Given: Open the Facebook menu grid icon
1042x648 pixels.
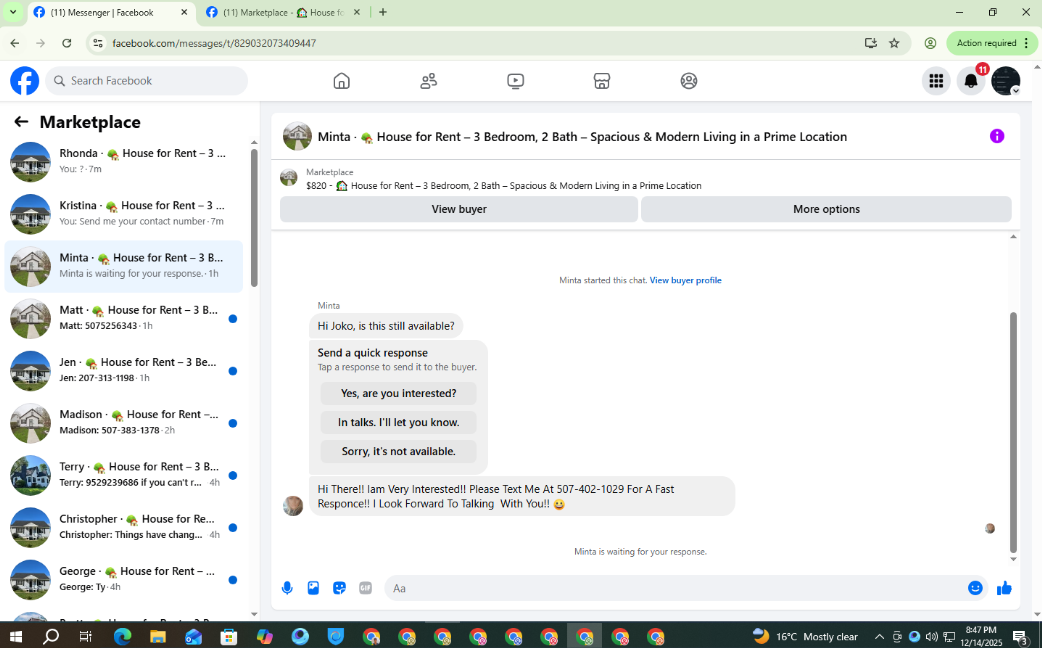Looking at the screenshot, I should click(936, 81).
